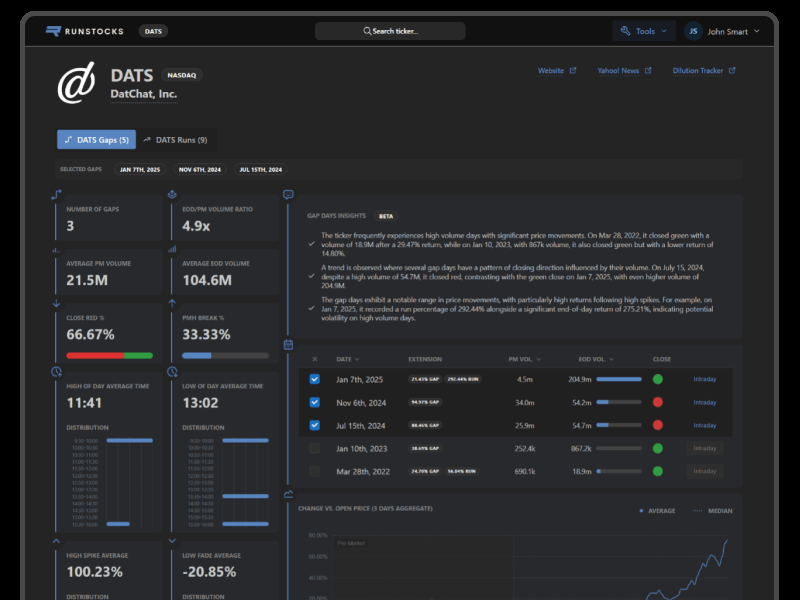Click the Jan 7th, 2025 selected gap chip
The height and width of the screenshot is (600, 800).
pos(140,169)
